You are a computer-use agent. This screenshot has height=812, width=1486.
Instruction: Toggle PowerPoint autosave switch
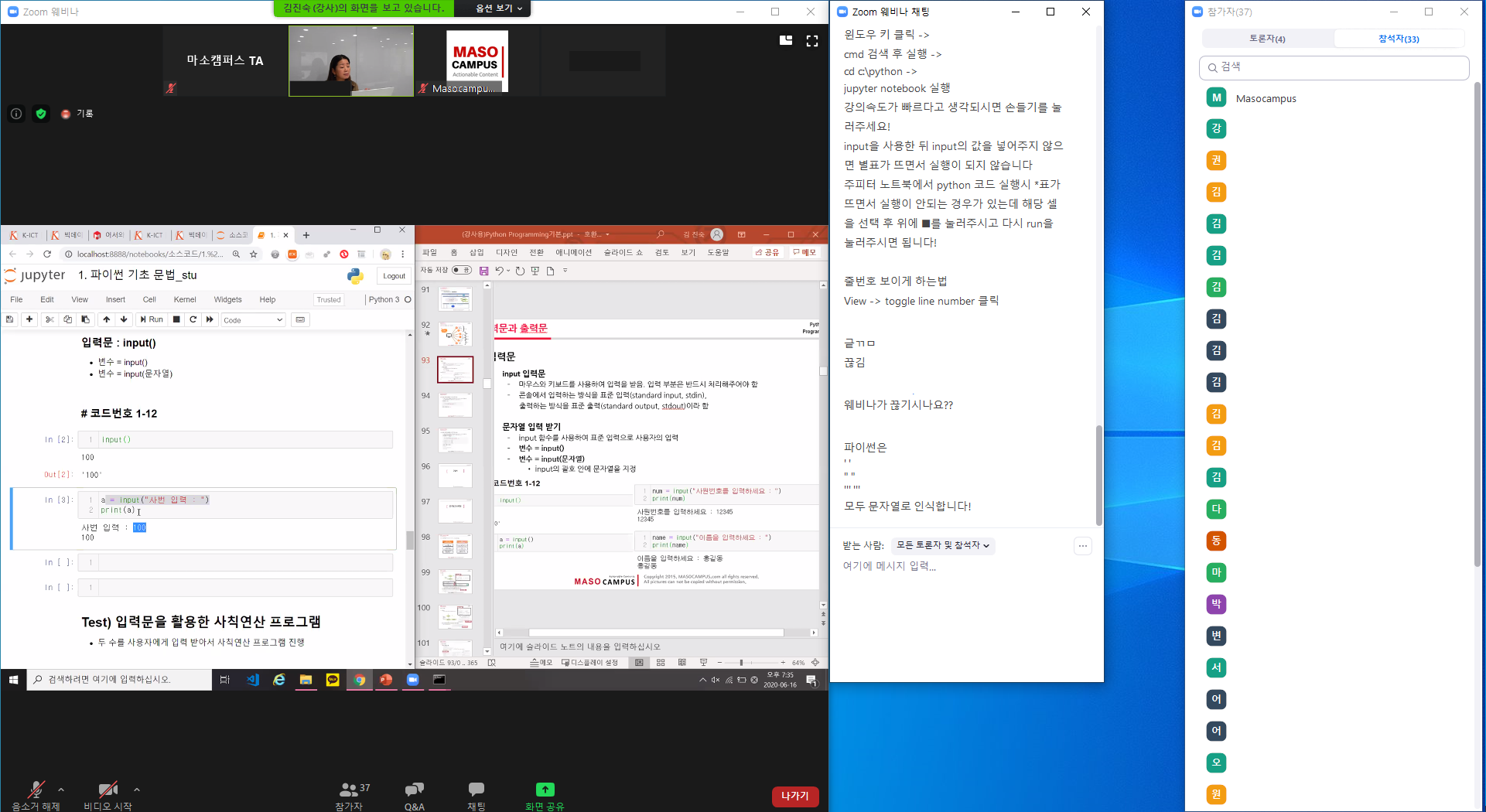point(462,271)
